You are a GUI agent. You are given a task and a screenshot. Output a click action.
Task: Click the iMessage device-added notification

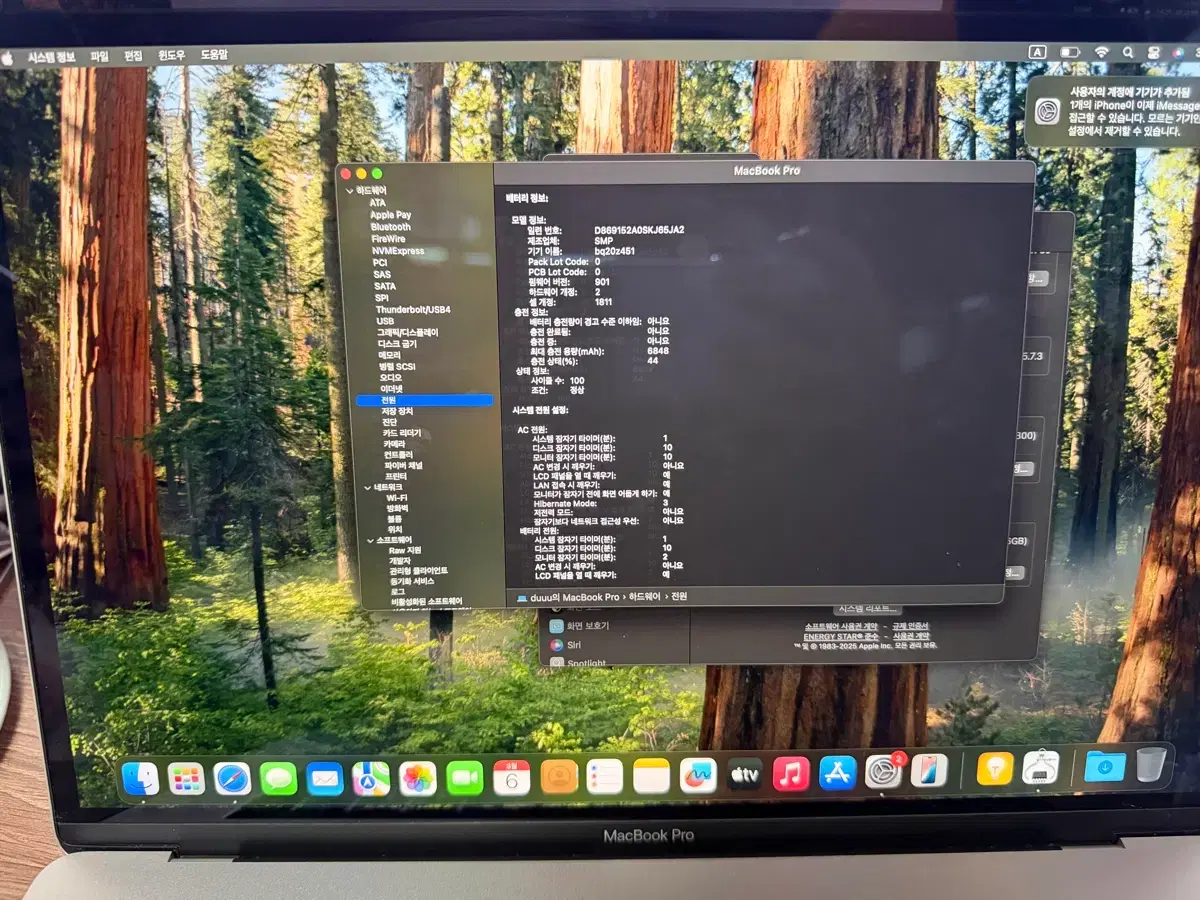pyautogui.click(x=1113, y=111)
